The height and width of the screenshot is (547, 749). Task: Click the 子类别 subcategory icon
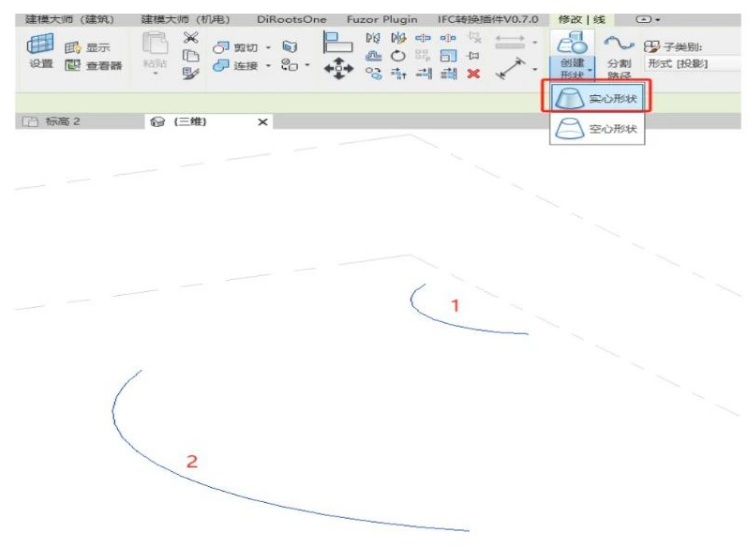coord(652,47)
